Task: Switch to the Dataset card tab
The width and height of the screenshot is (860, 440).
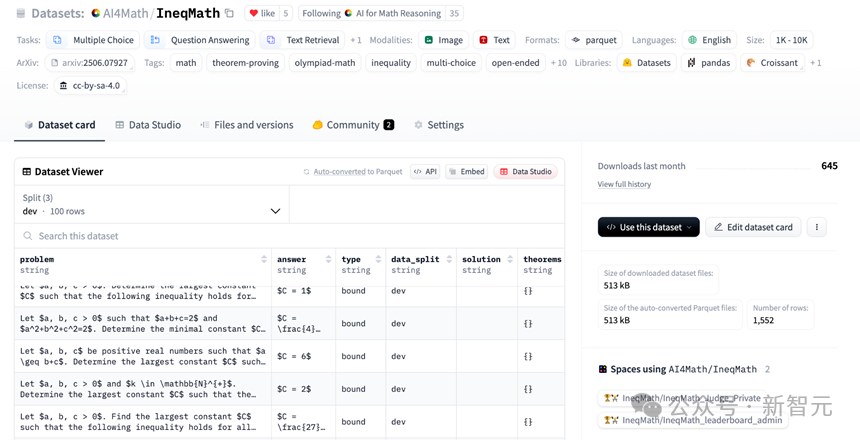Action: (x=60, y=125)
